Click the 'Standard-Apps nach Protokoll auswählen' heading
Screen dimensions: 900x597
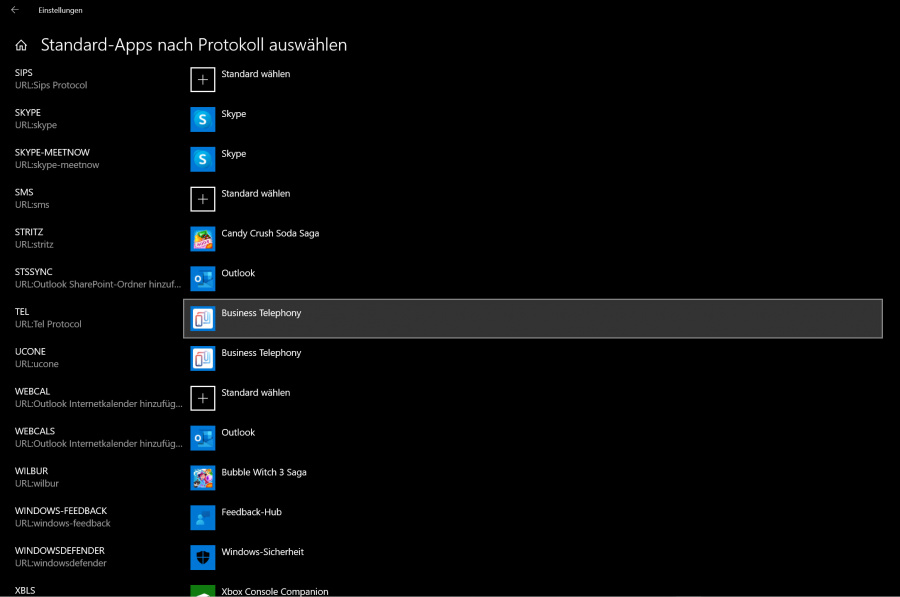[x=193, y=45]
